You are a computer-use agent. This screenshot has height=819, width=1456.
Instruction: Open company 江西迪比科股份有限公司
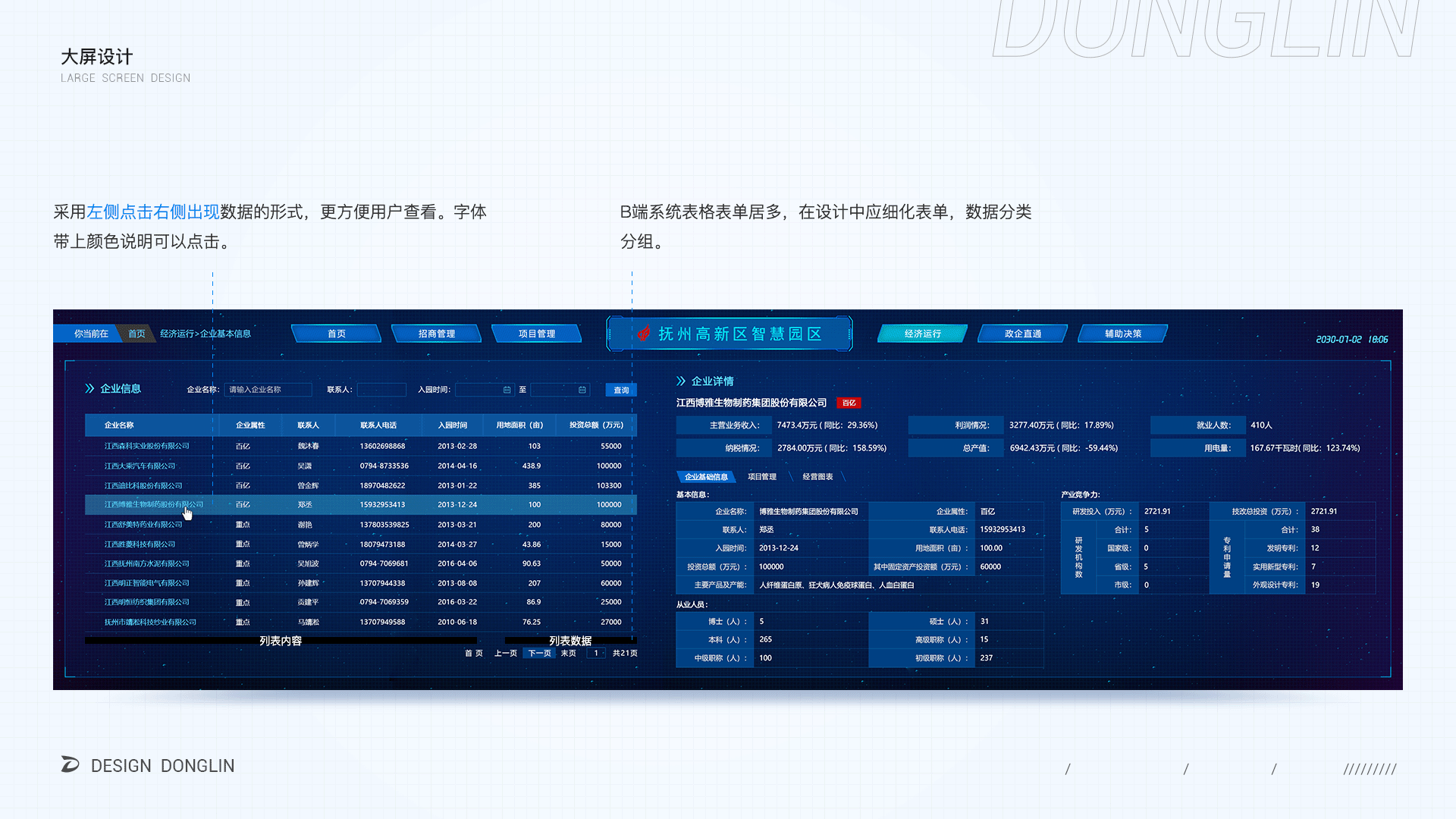(x=143, y=485)
